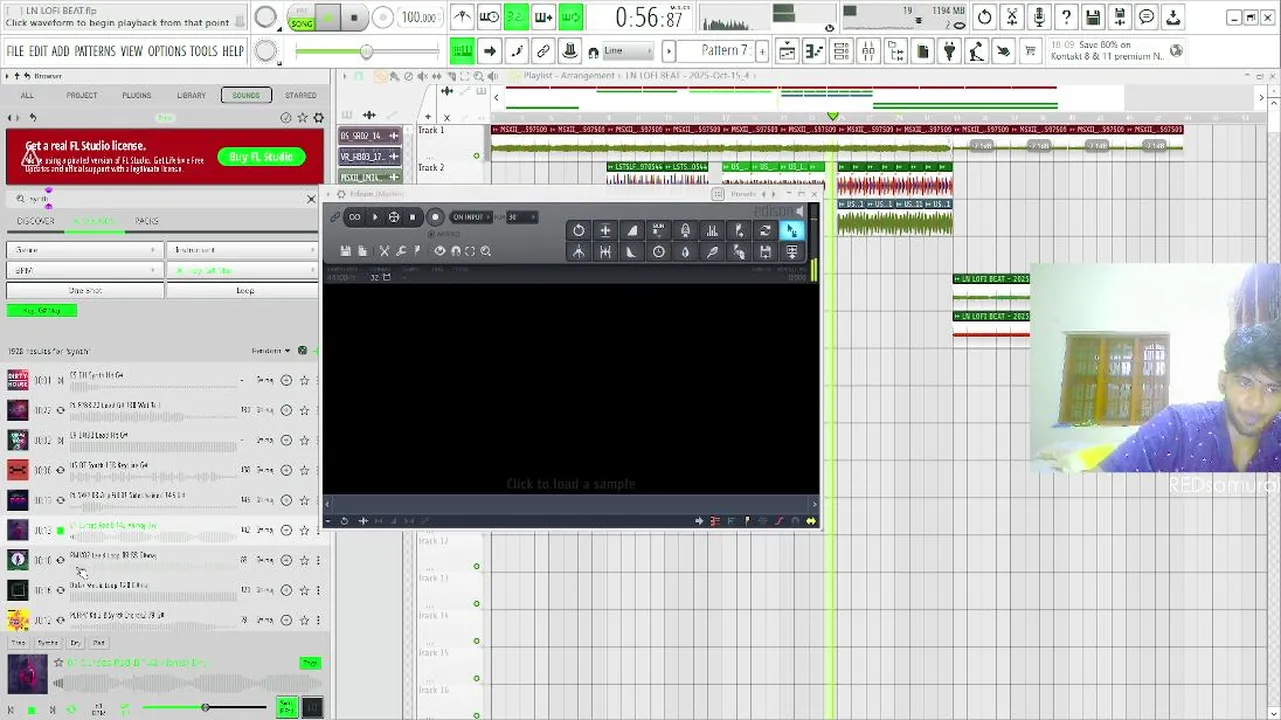
Task: Open the Random sort dropdown
Action: click(x=270, y=351)
